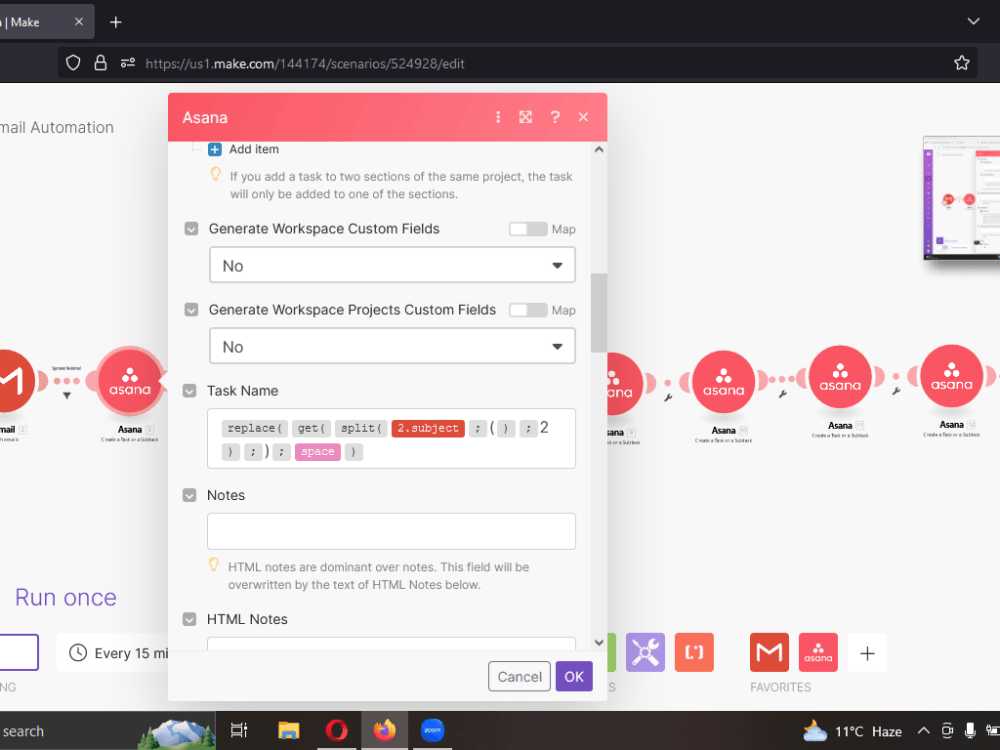
Task: Select the Asana 5 module on the canvas
Action: 130,381
